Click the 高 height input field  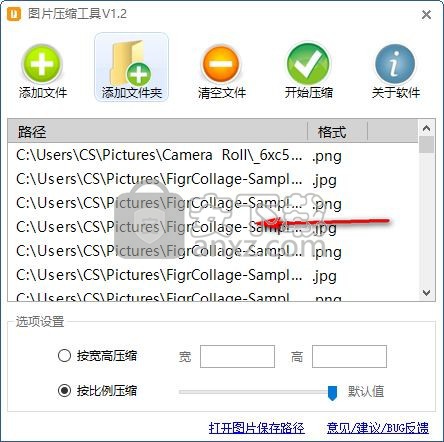pyautogui.click(x=349, y=357)
